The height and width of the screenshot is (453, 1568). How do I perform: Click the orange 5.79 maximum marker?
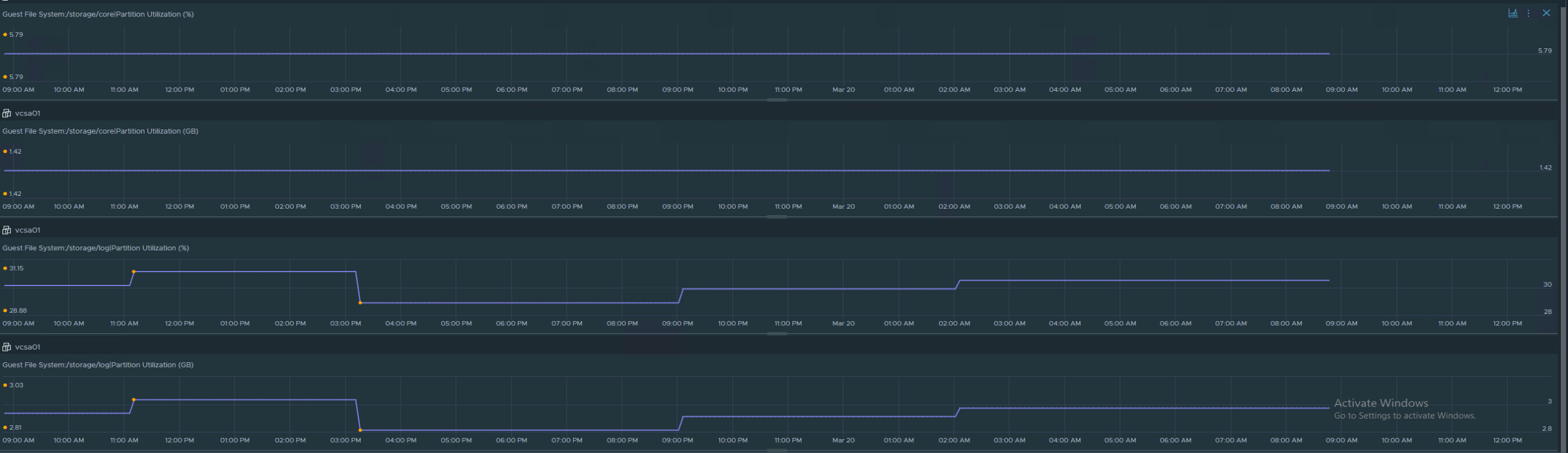click(x=5, y=34)
